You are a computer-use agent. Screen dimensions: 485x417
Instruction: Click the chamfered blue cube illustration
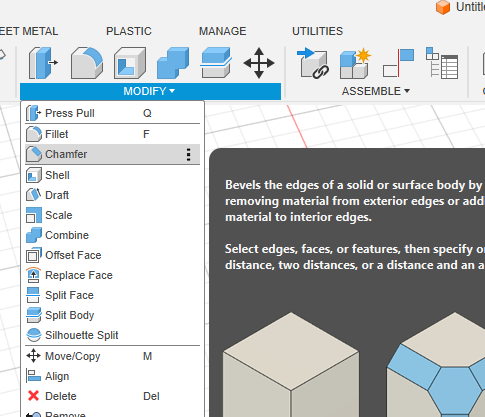coord(436,364)
